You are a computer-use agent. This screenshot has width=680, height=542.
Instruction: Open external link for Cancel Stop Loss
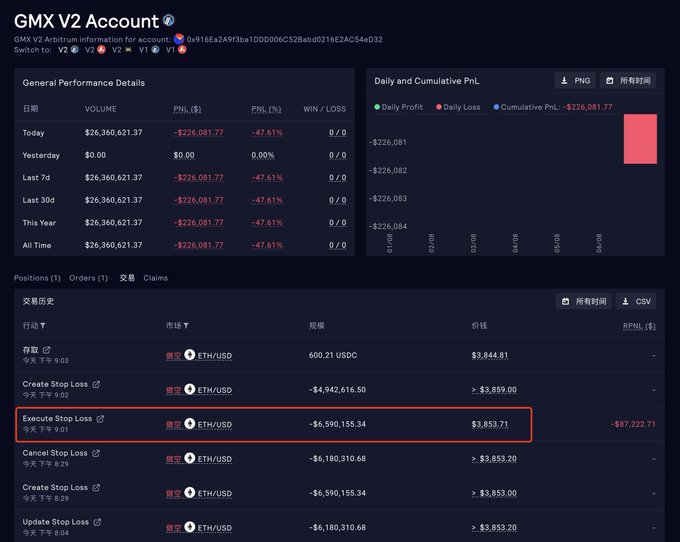96,453
